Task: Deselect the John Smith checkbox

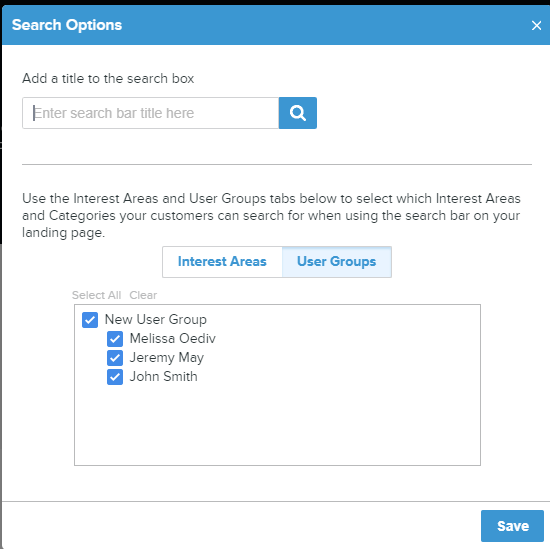Action: point(115,377)
